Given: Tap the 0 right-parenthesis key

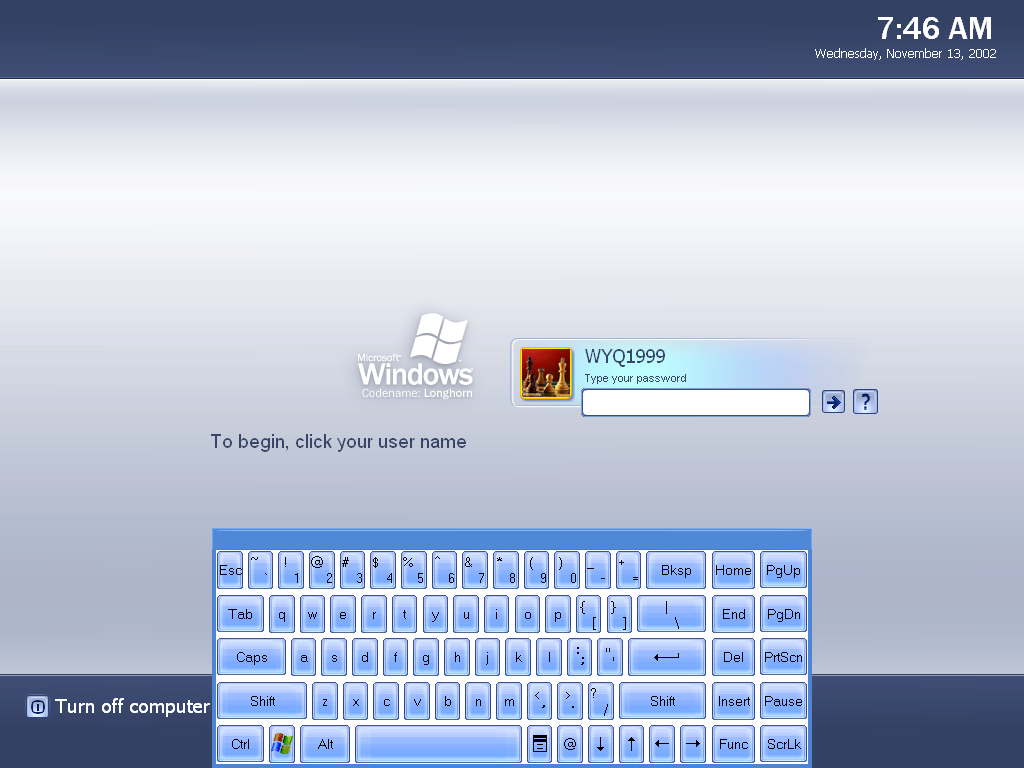Looking at the screenshot, I should (x=568, y=570).
